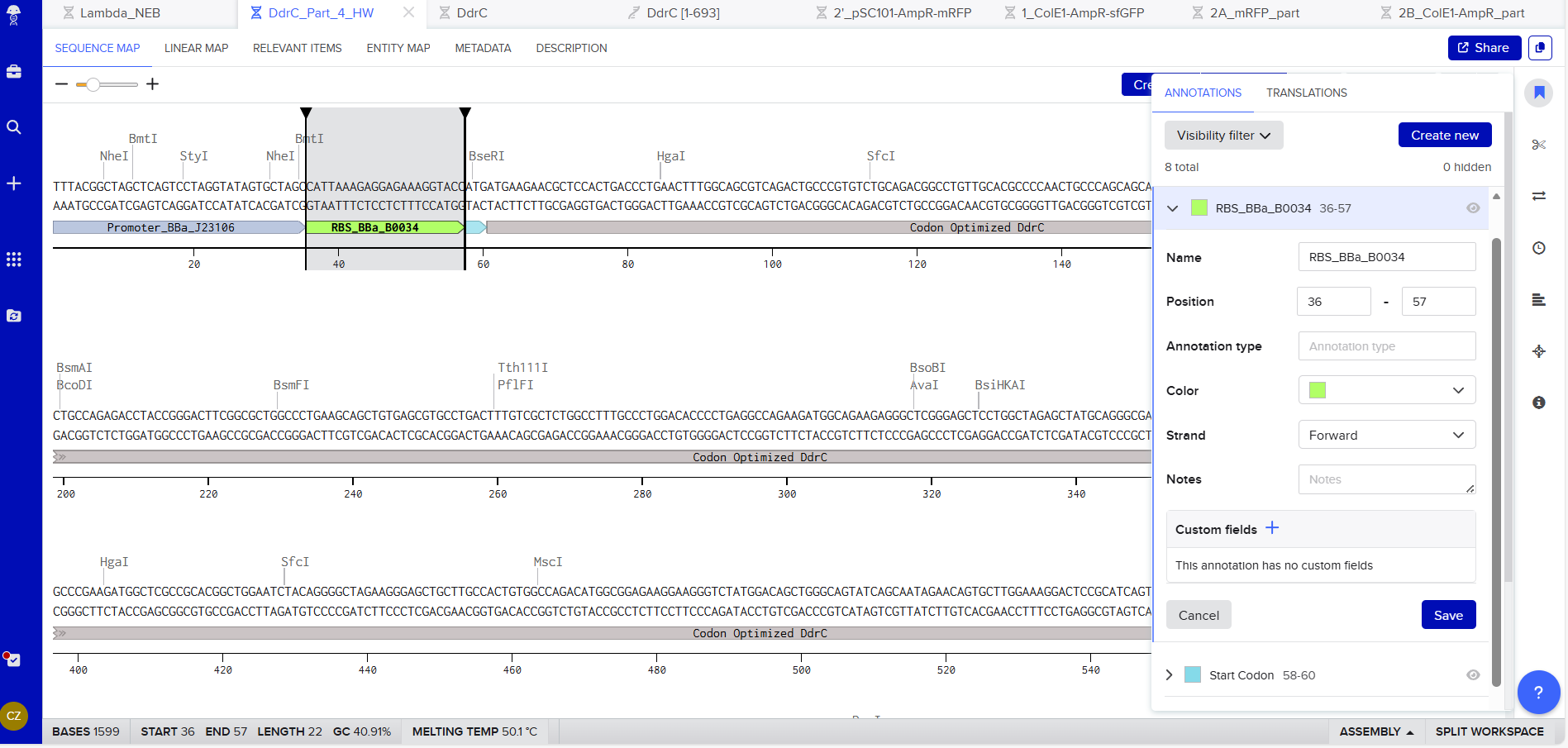Open the projects briefcase icon
This screenshot has width=1568, height=748.
point(14,72)
